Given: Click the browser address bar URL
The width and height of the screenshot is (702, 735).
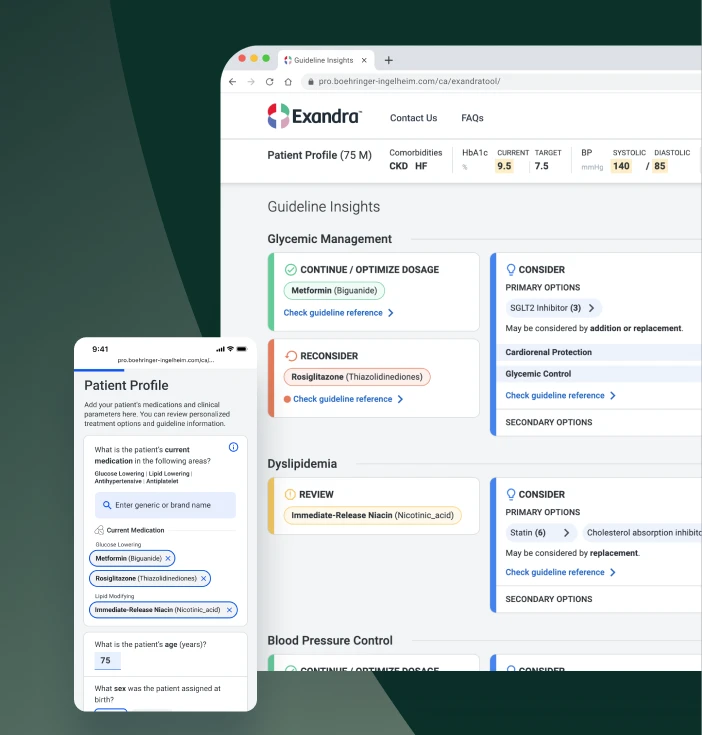Looking at the screenshot, I should click(x=409, y=82).
